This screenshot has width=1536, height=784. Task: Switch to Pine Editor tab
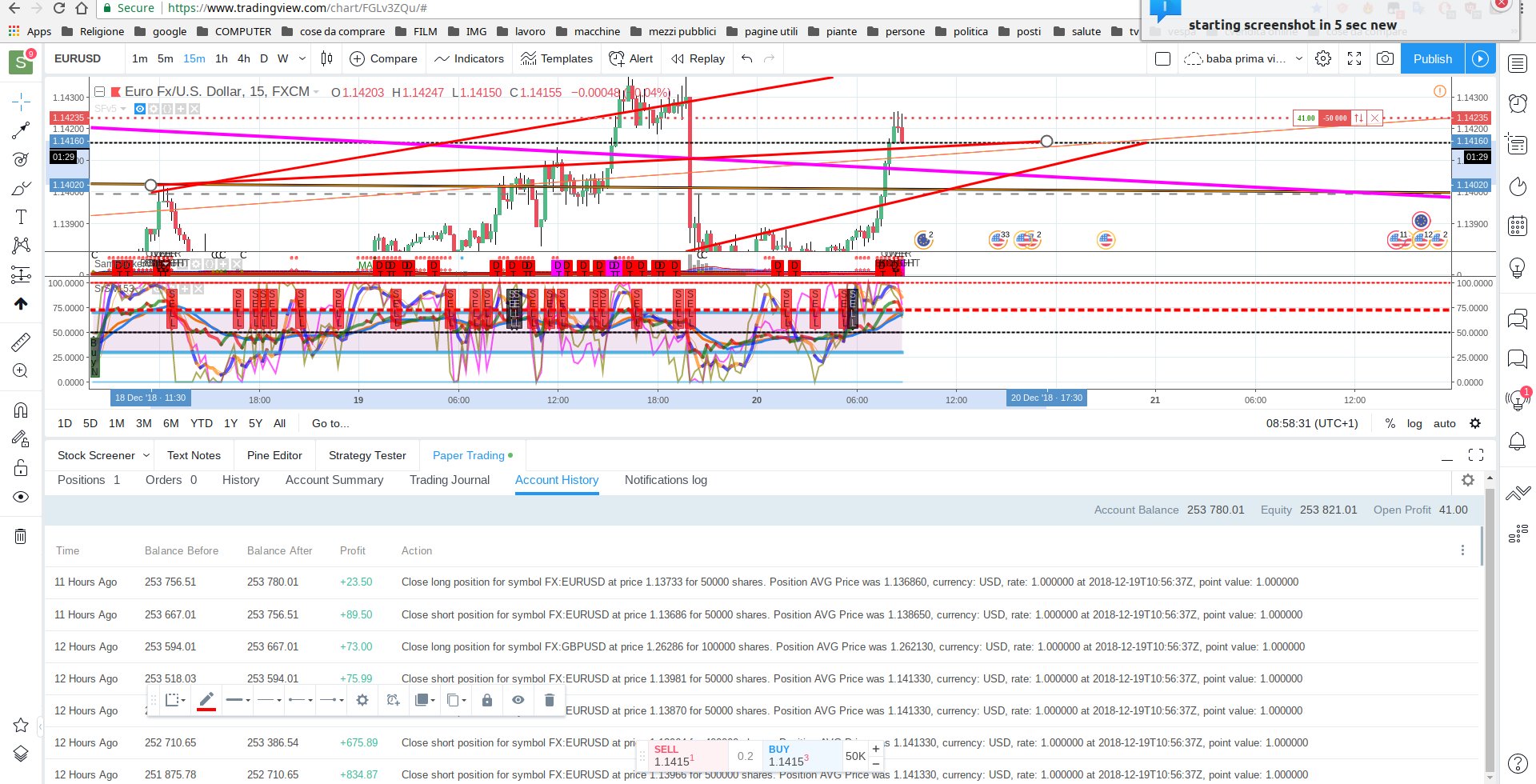(274, 455)
